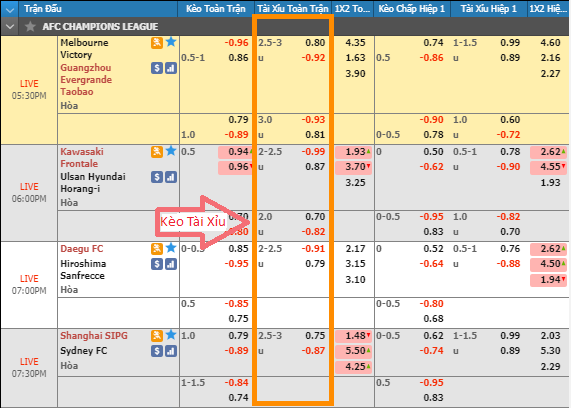Open statistics chart icon for Hiroshima Sanfrecce match
Screen dimensions: 571x408
(171, 264)
